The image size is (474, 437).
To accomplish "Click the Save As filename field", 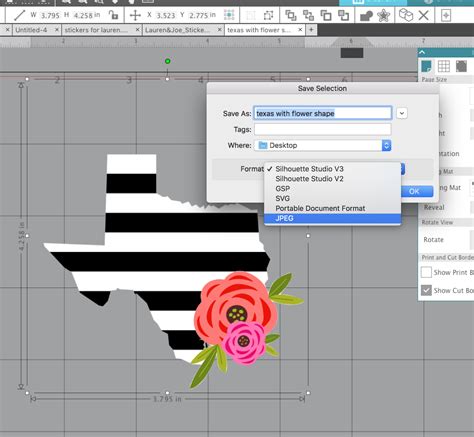I will click(322, 113).
